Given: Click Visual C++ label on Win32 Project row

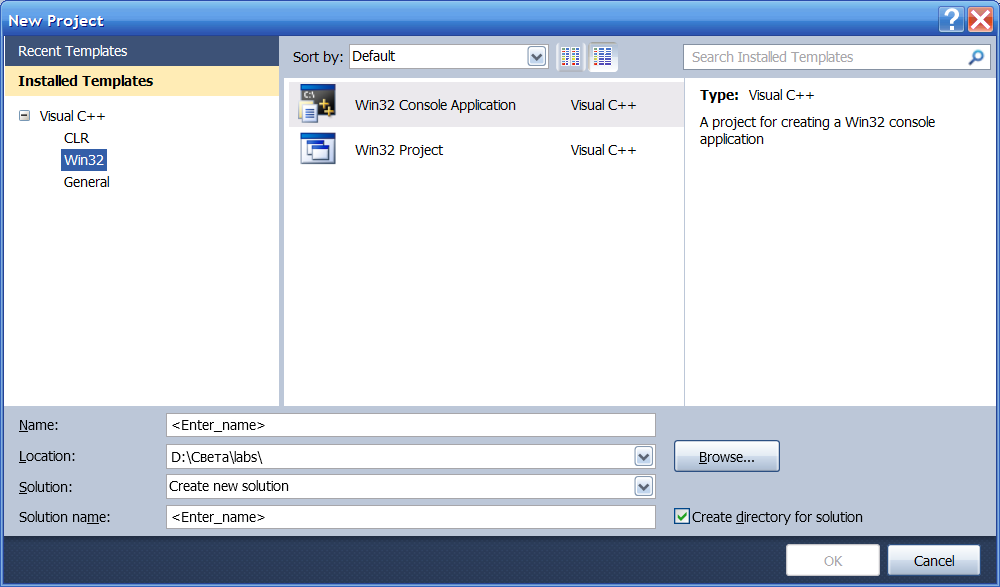Looking at the screenshot, I should pyautogui.click(x=603, y=151).
